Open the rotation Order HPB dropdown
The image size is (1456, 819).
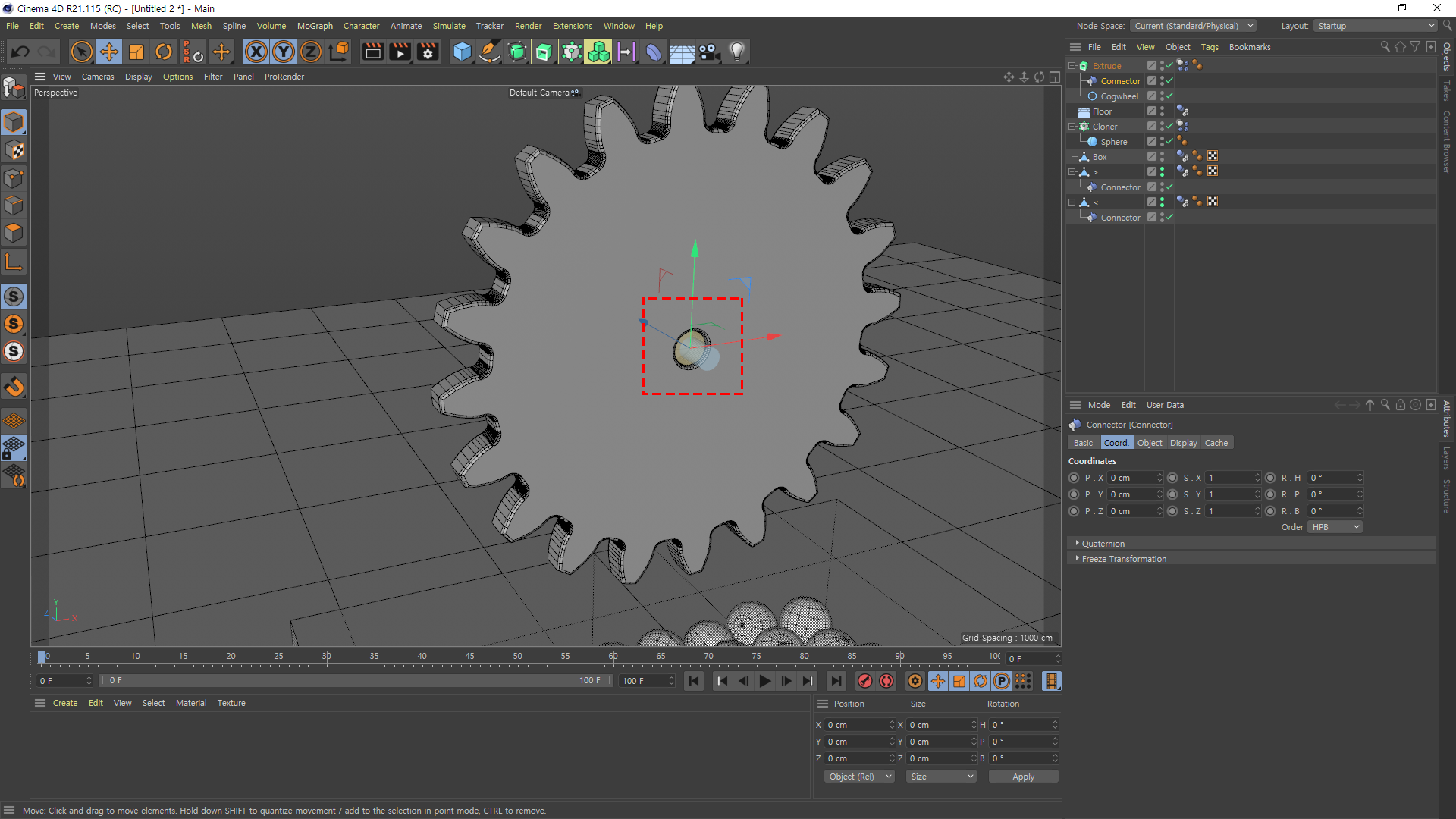(x=1335, y=527)
